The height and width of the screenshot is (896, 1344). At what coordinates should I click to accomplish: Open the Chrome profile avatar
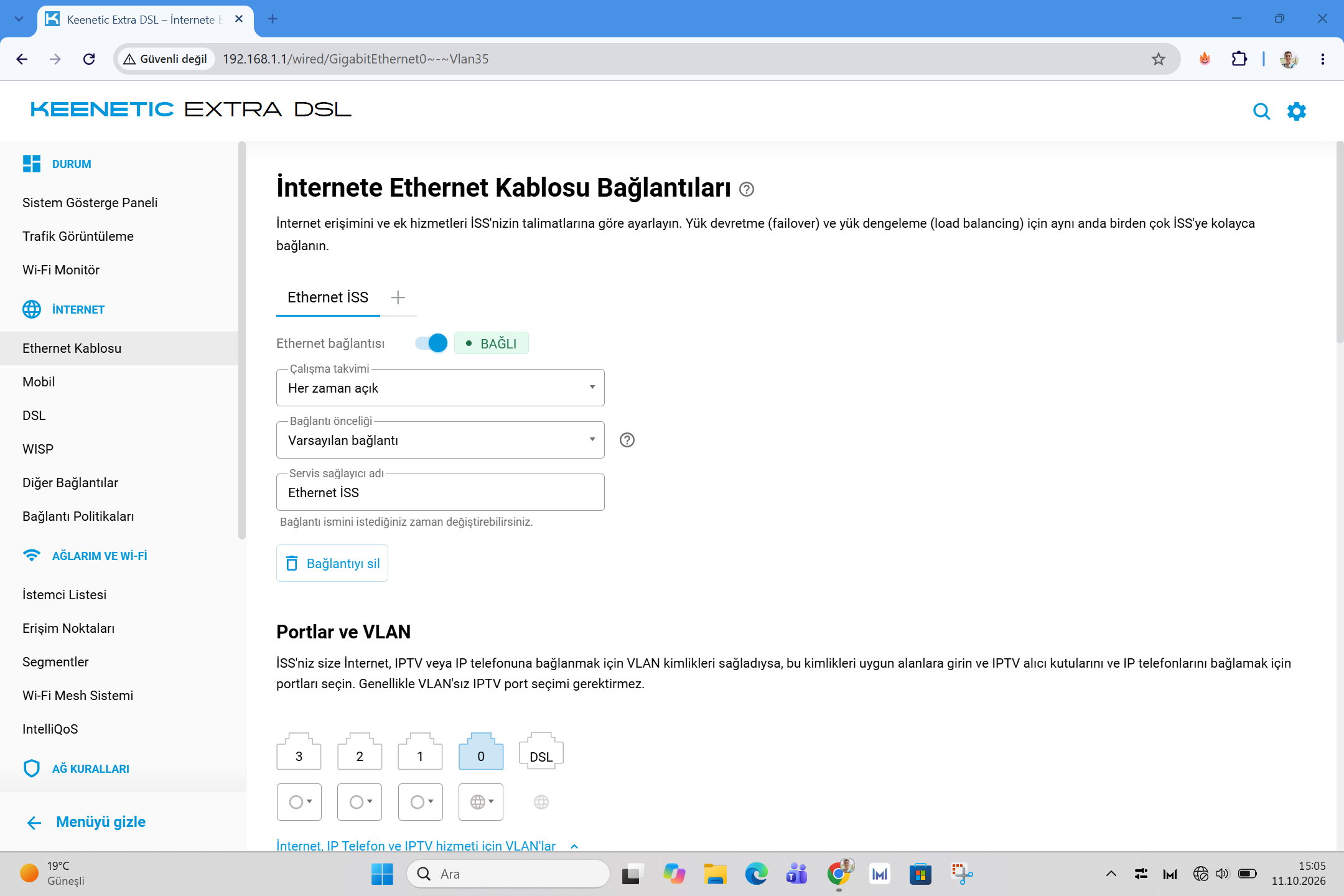(x=1289, y=59)
